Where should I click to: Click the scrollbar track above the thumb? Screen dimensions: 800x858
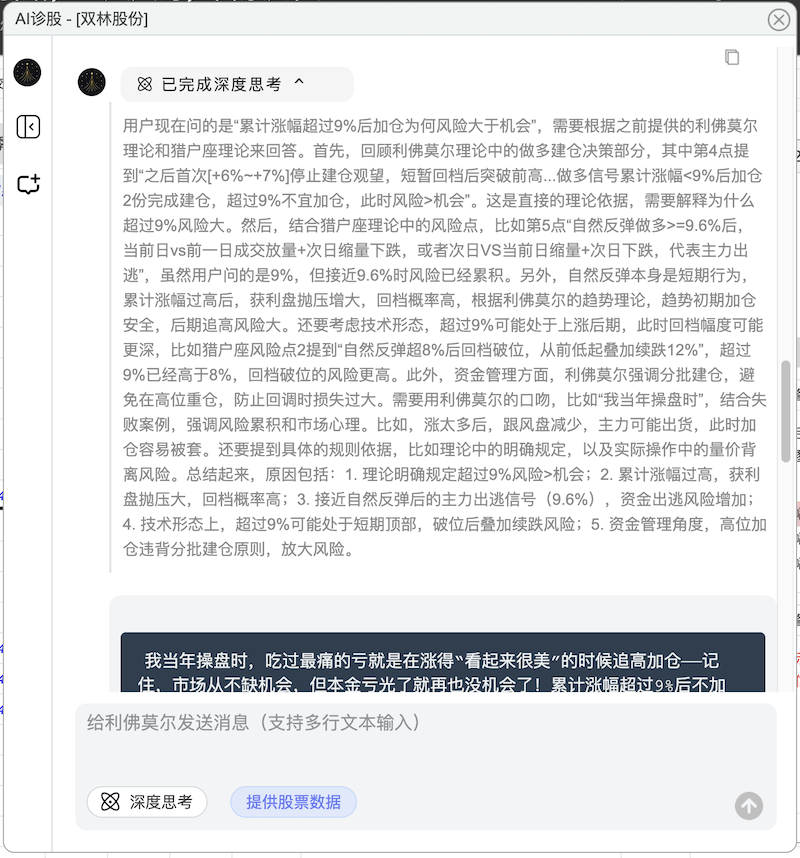tap(786, 200)
